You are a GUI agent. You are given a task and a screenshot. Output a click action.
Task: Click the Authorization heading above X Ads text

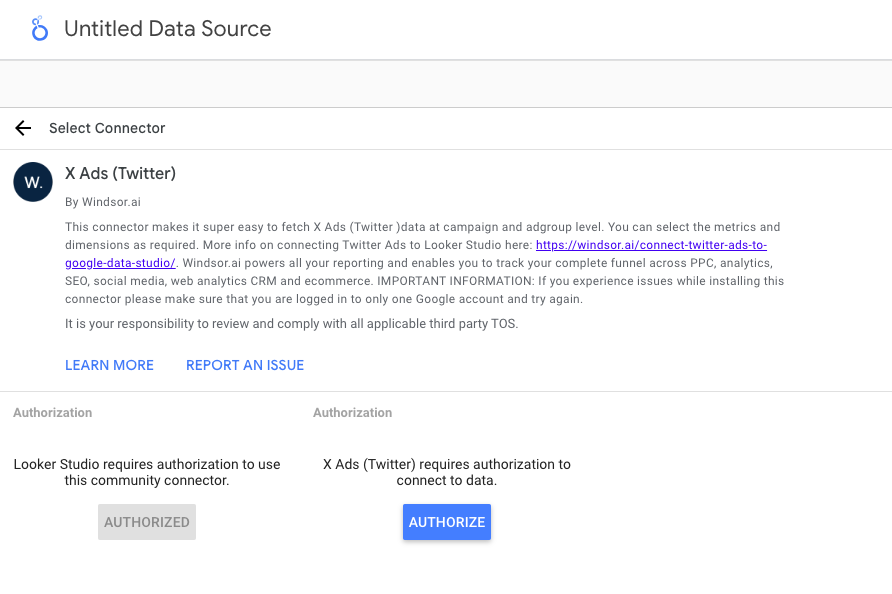[x=352, y=412]
